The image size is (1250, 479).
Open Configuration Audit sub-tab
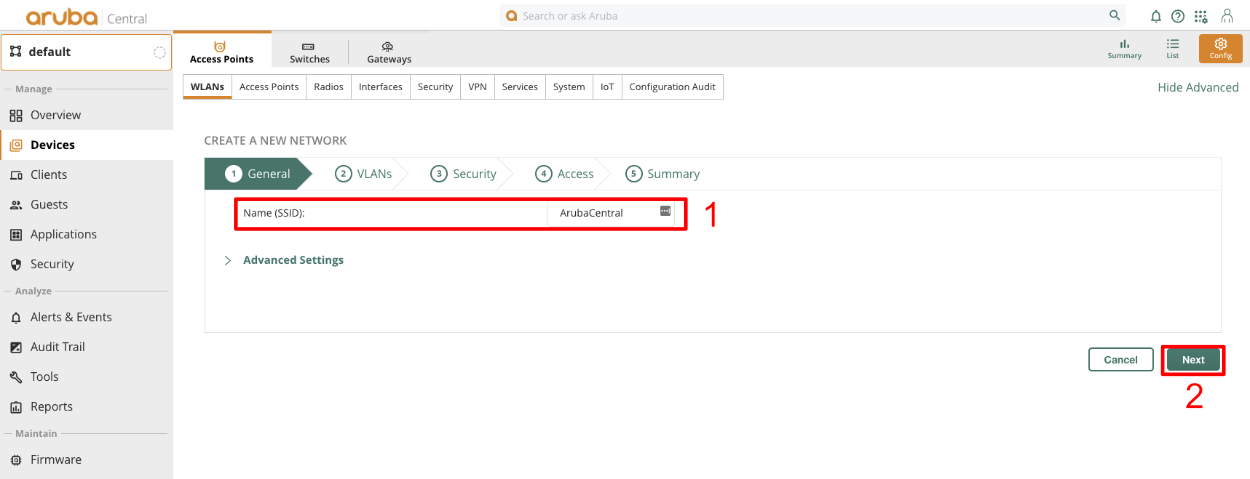672,87
